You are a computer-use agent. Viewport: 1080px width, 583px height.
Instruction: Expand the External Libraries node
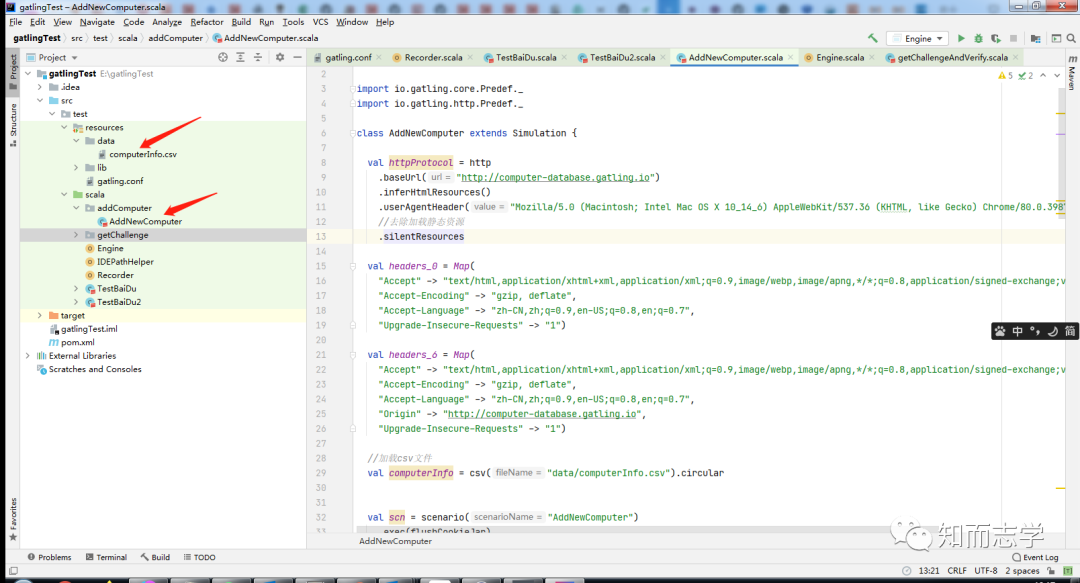point(28,356)
